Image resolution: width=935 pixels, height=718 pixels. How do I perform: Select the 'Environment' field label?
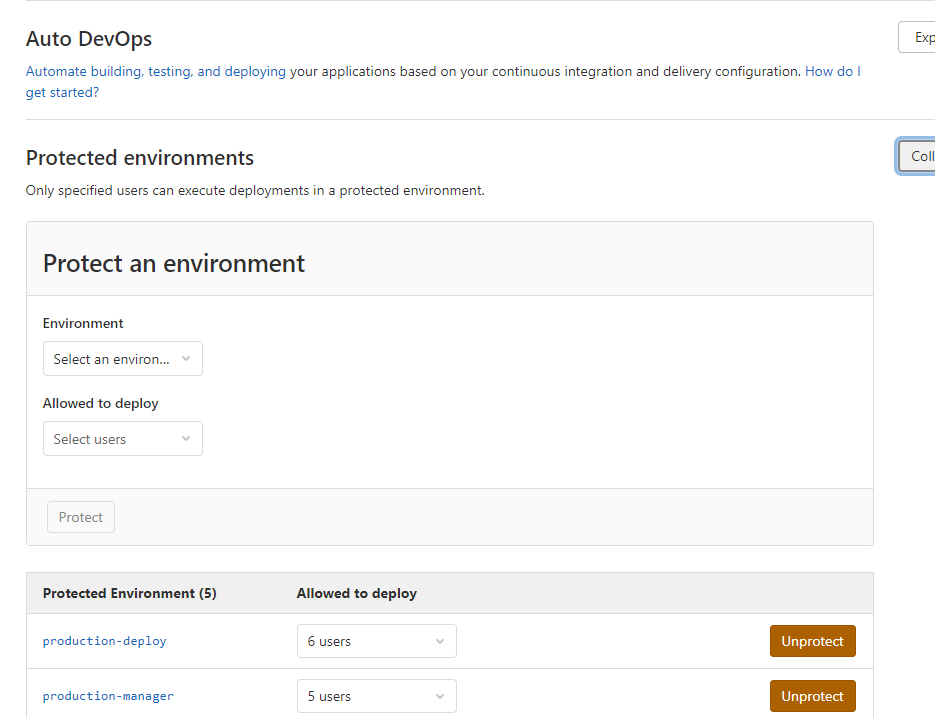coord(83,323)
